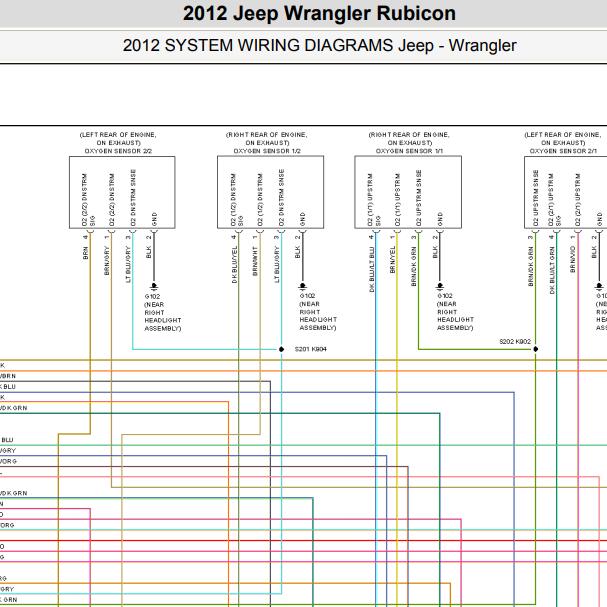Viewport: 607px width, 607px height.
Task: Click the S202 K902 splice label
Action: click(515, 341)
